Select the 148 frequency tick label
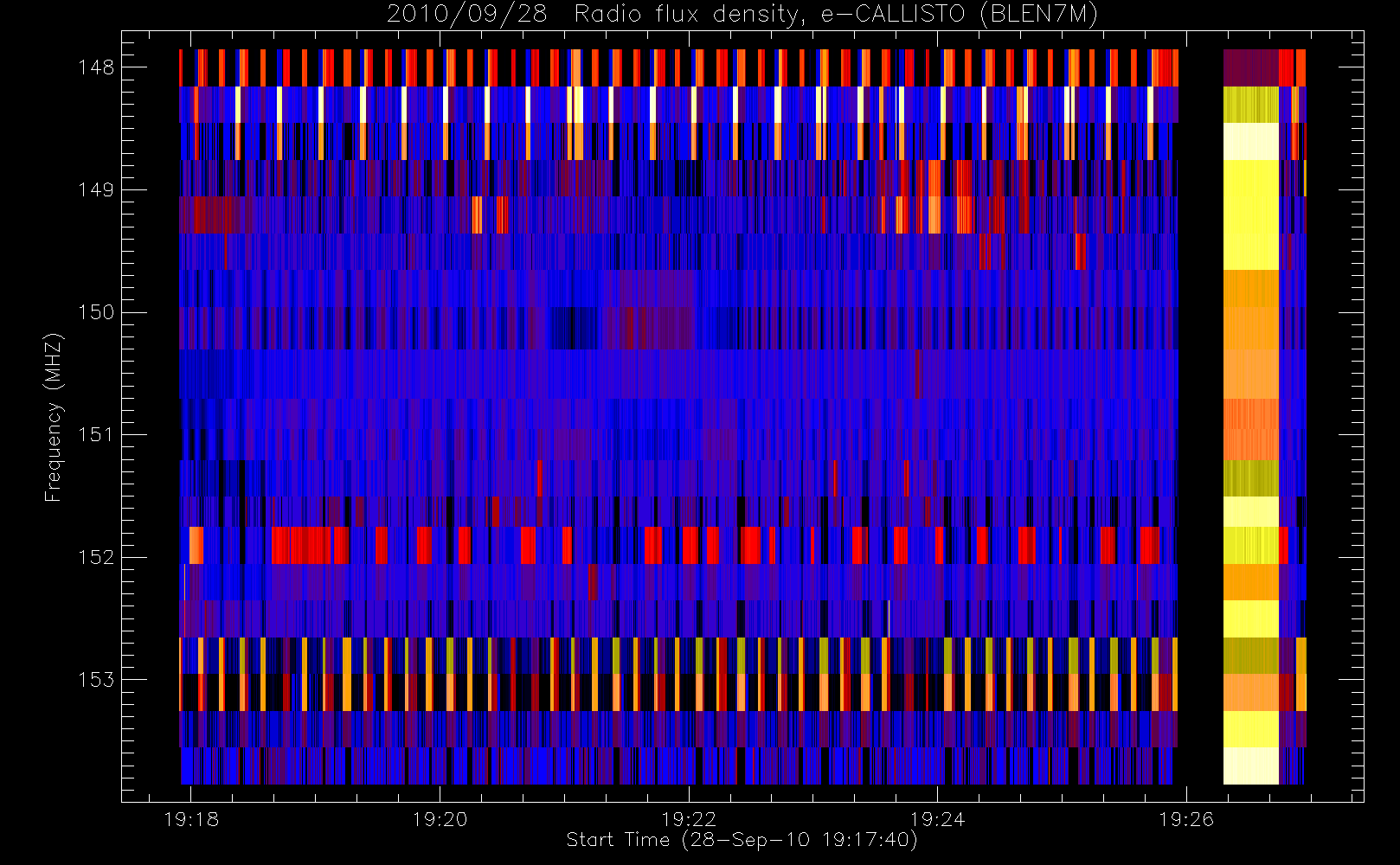This screenshot has height=865, width=1400. point(95,67)
